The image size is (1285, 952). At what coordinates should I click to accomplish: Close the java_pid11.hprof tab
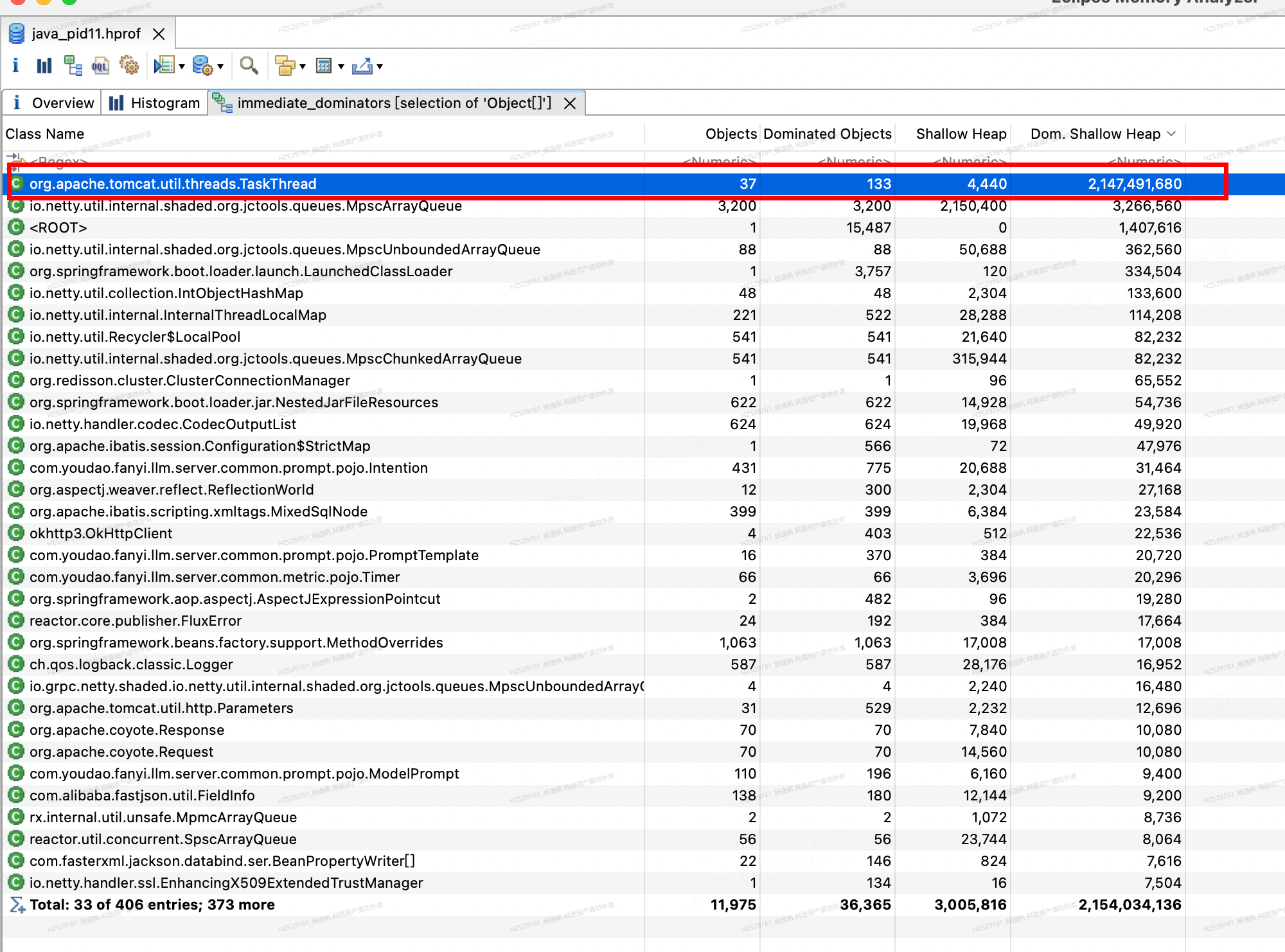159,34
